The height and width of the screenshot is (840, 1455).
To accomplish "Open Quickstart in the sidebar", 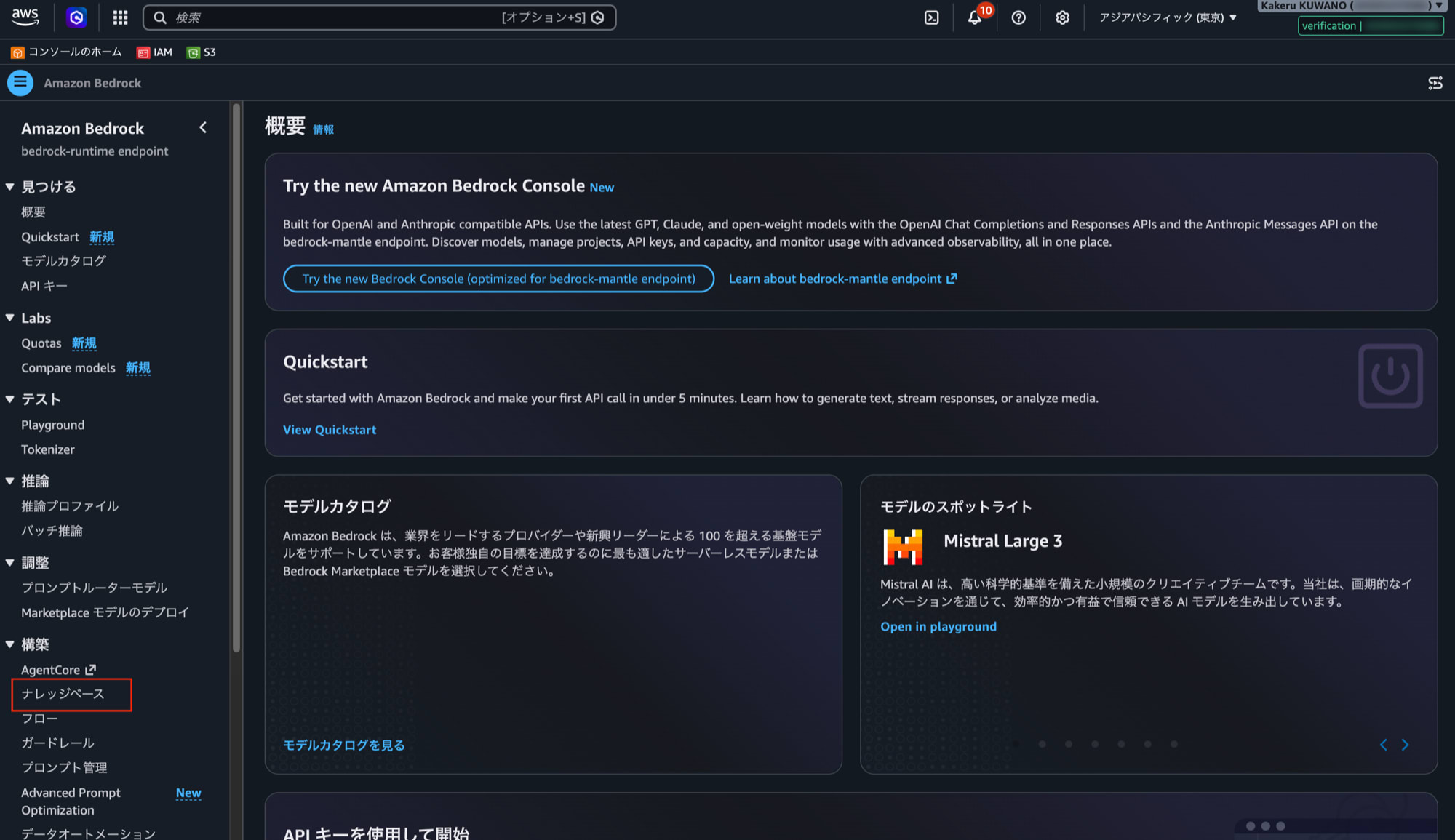I will pyautogui.click(x=50, y=237).
